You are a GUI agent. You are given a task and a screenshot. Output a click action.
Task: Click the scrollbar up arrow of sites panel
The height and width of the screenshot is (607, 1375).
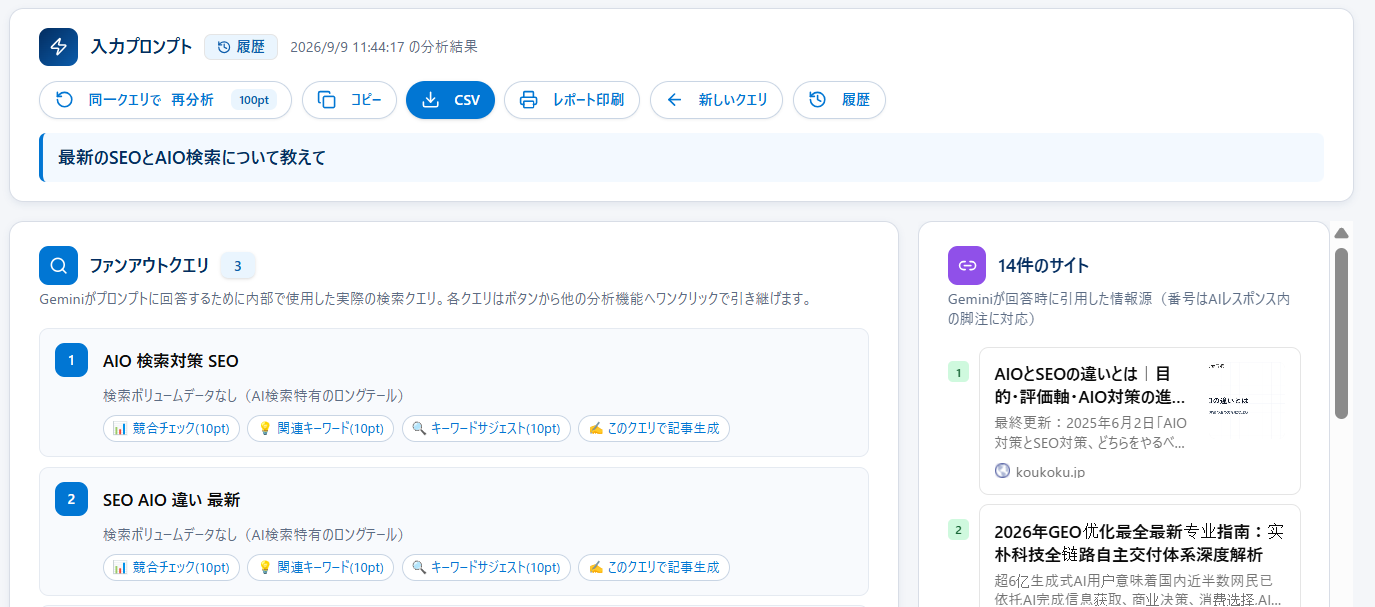(x=1342, y=233)
